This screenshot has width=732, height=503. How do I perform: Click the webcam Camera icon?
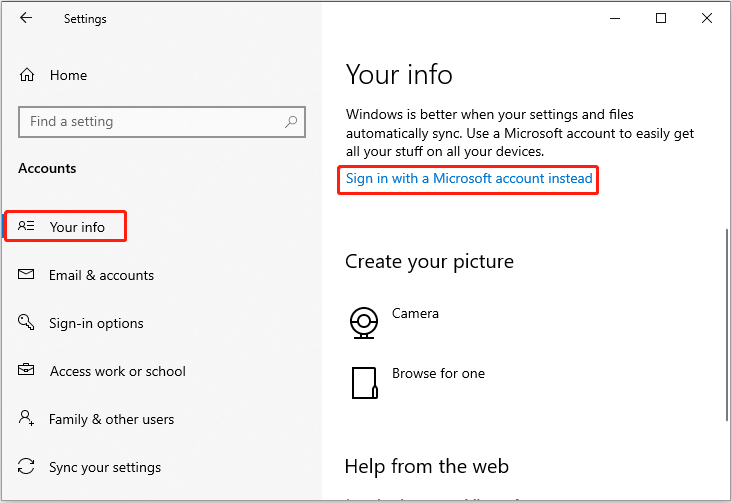click(x=364, y=322)
